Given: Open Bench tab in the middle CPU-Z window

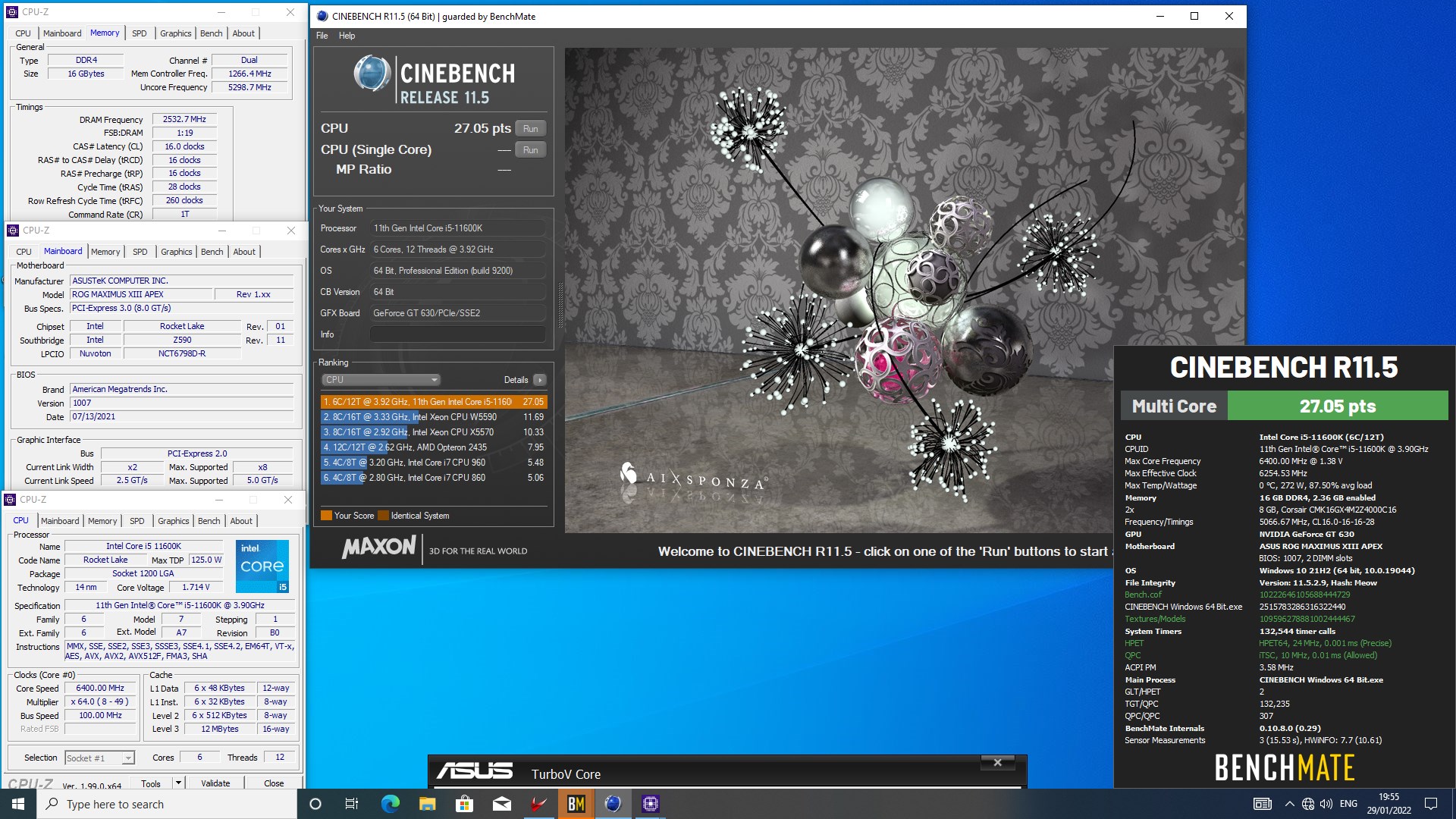Looking at the screenshot, I should click(x=212, y=252).
